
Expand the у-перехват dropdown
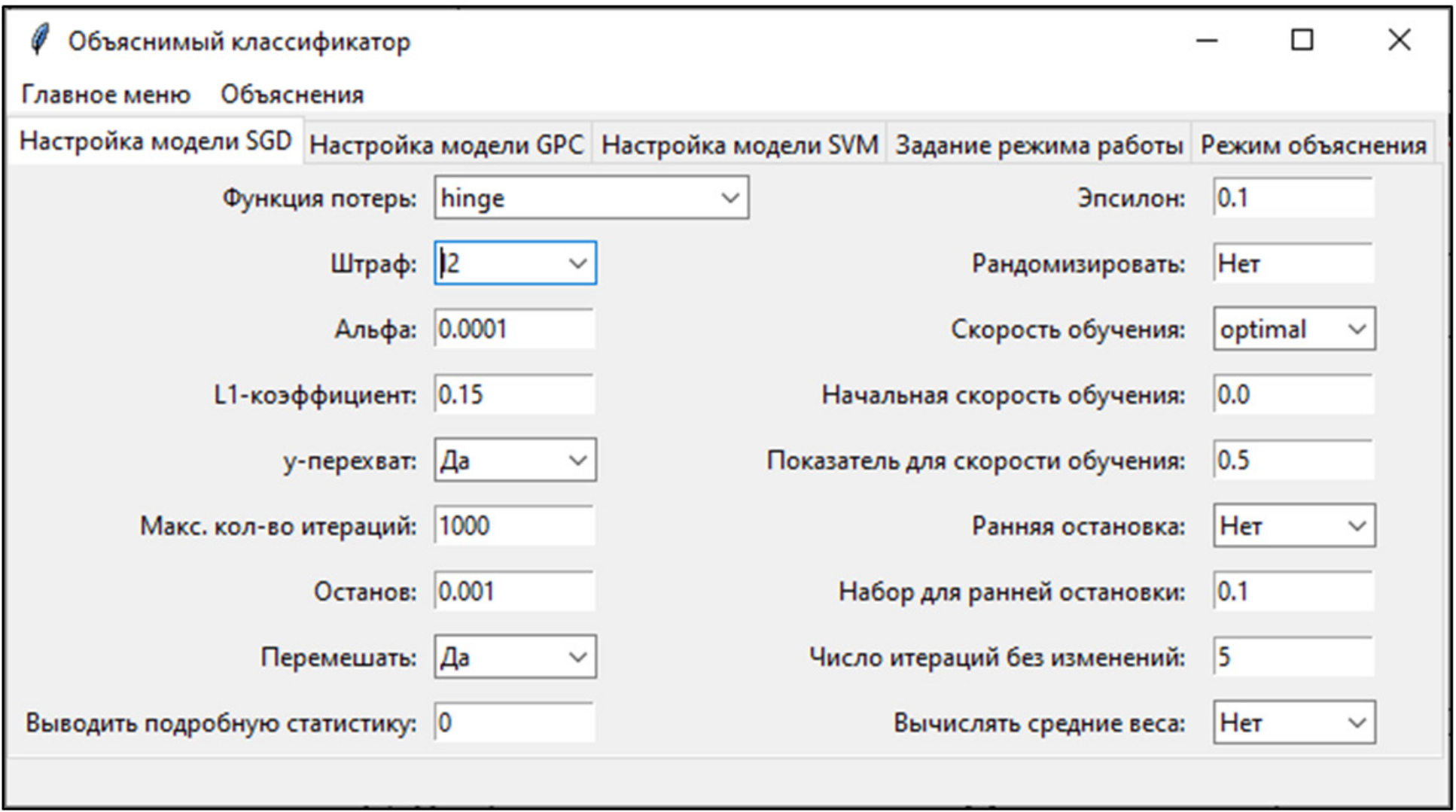click(577, 461)
